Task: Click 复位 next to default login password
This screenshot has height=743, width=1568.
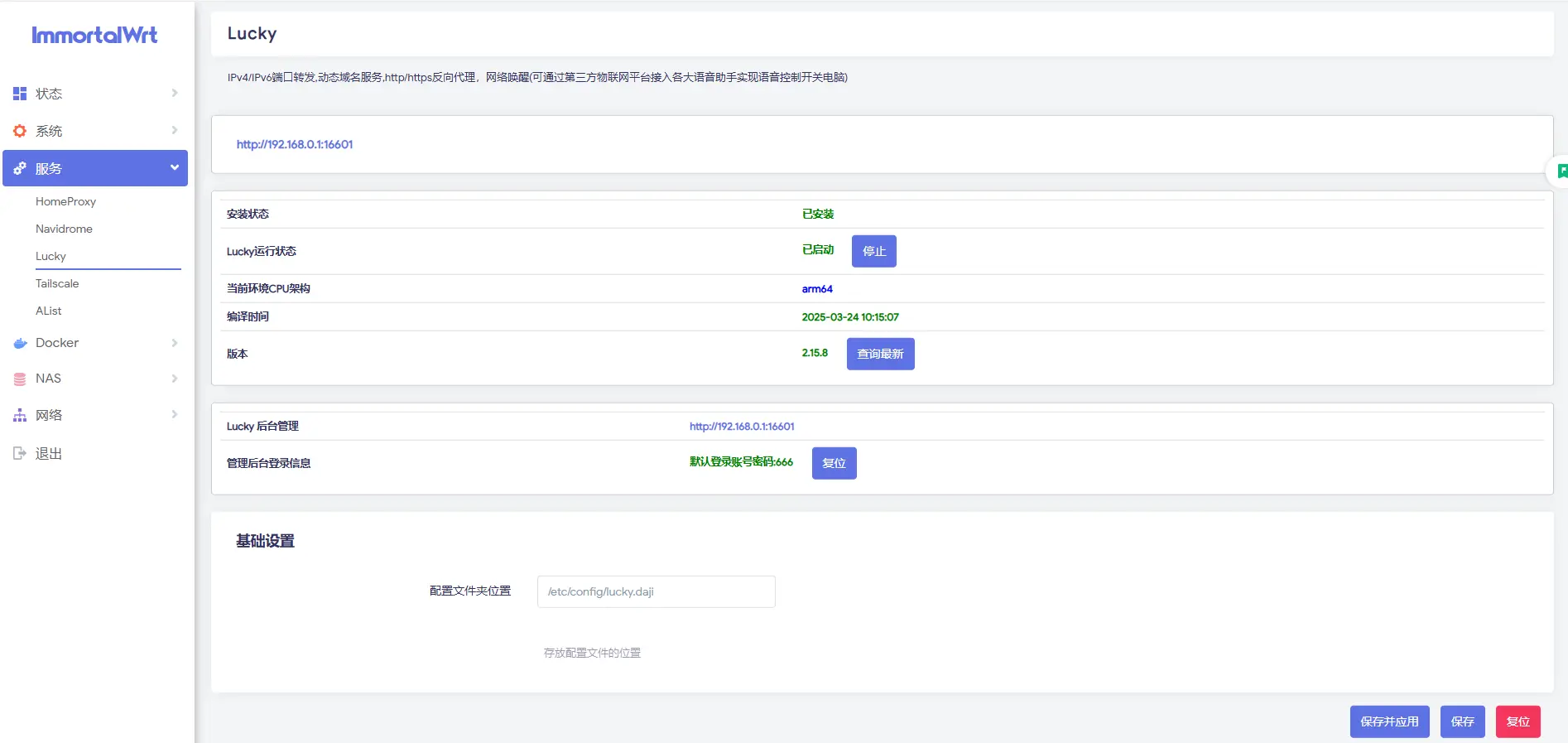Action: [x=834, y=463]
